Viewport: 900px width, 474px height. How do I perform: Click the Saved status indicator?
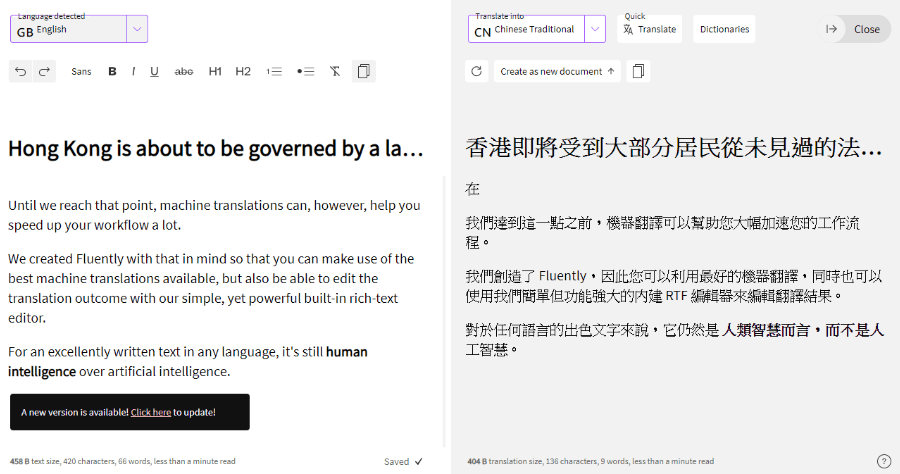[403, 461]
